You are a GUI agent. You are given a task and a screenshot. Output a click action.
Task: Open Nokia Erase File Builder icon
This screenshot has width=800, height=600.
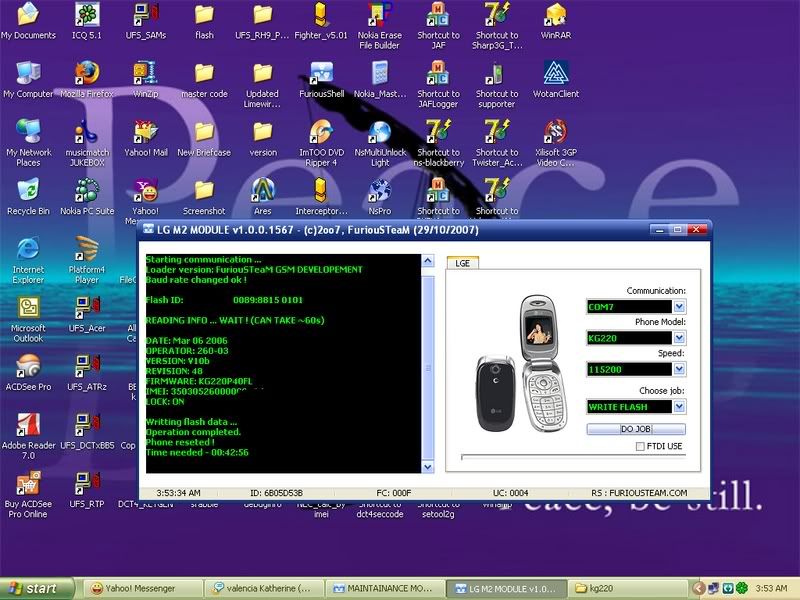[x=380, y=26]
